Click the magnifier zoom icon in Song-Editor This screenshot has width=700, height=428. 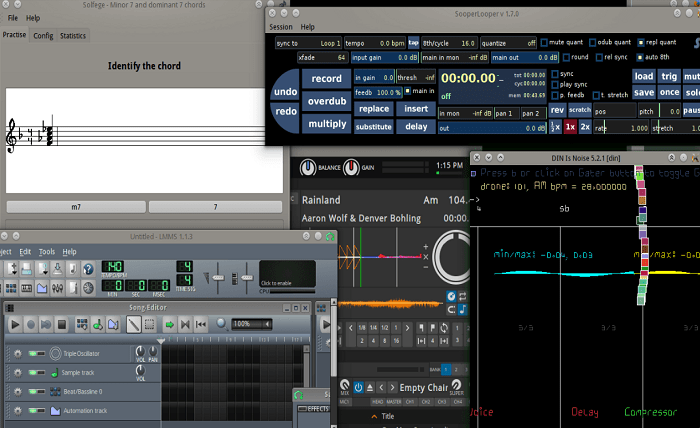pos(221,324)
